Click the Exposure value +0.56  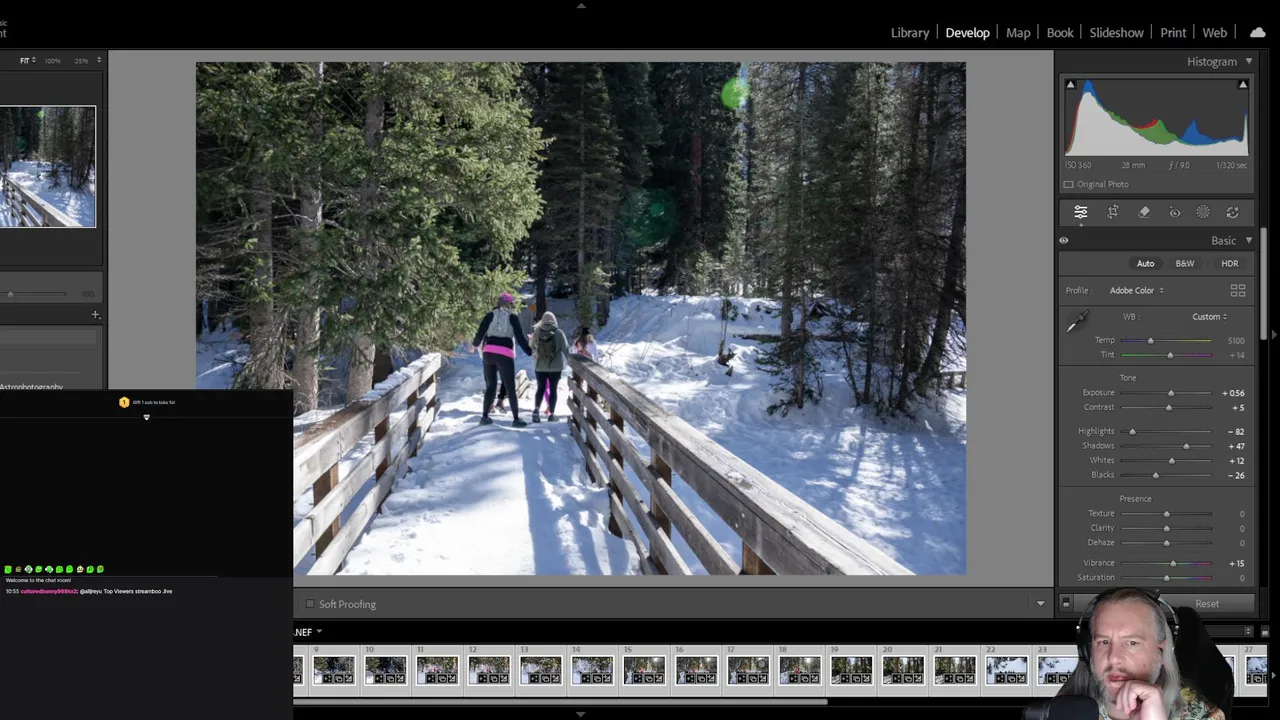pyautogui.click(x=1233, y=393)
